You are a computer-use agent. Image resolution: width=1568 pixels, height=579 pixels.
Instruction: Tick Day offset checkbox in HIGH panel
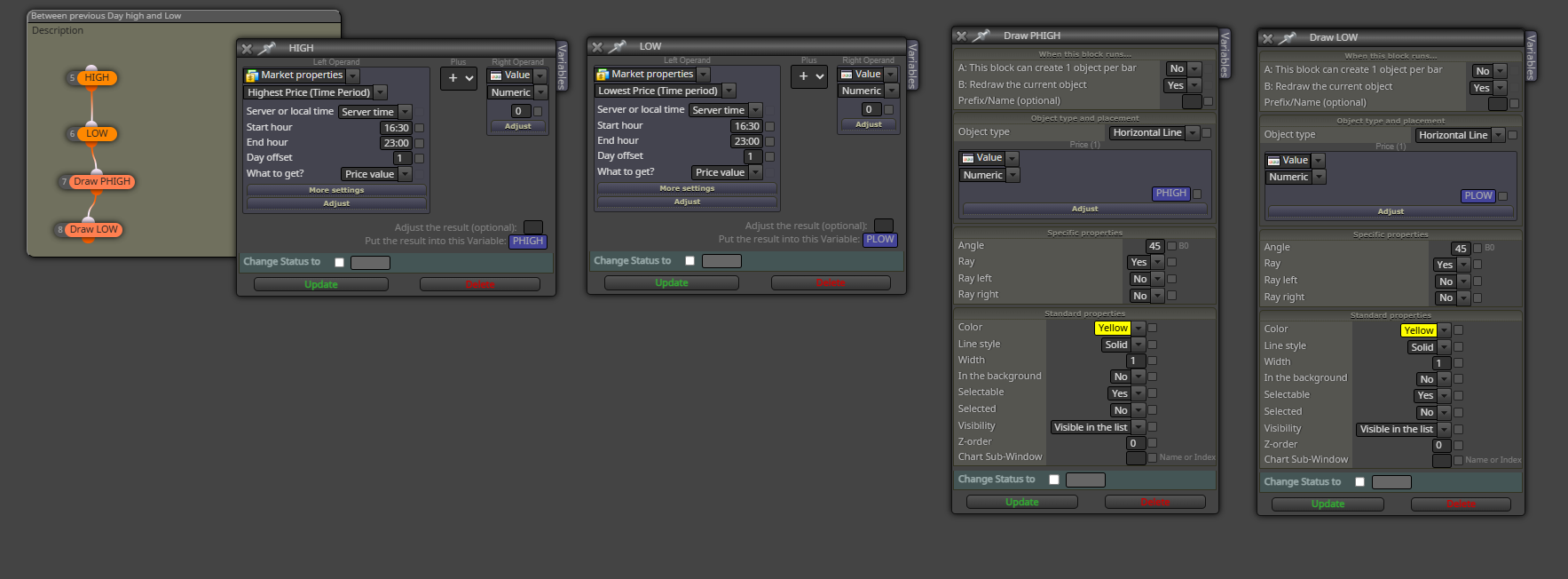(x=420, y=158)
